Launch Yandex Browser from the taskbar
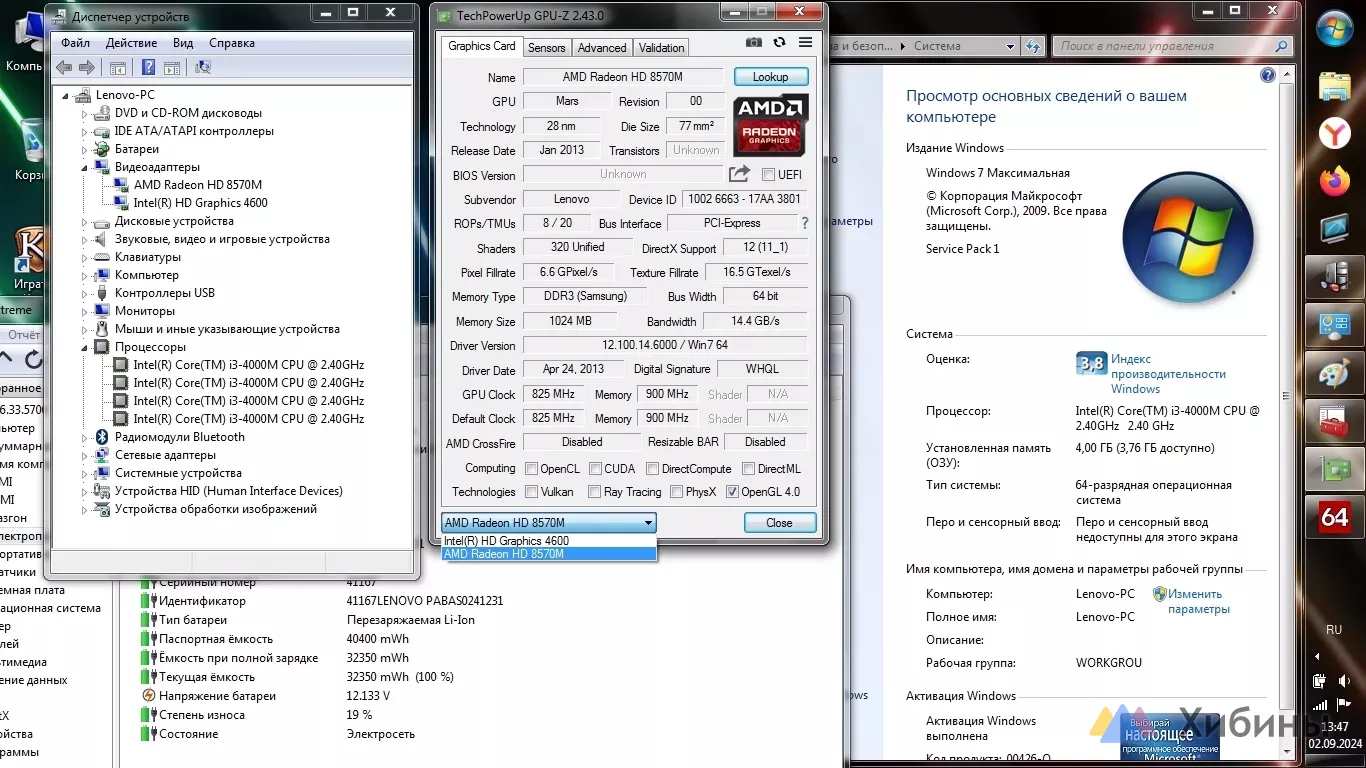Image resolution: width=1366 pixels, height=768 pixels. (x=1335, y=133)
